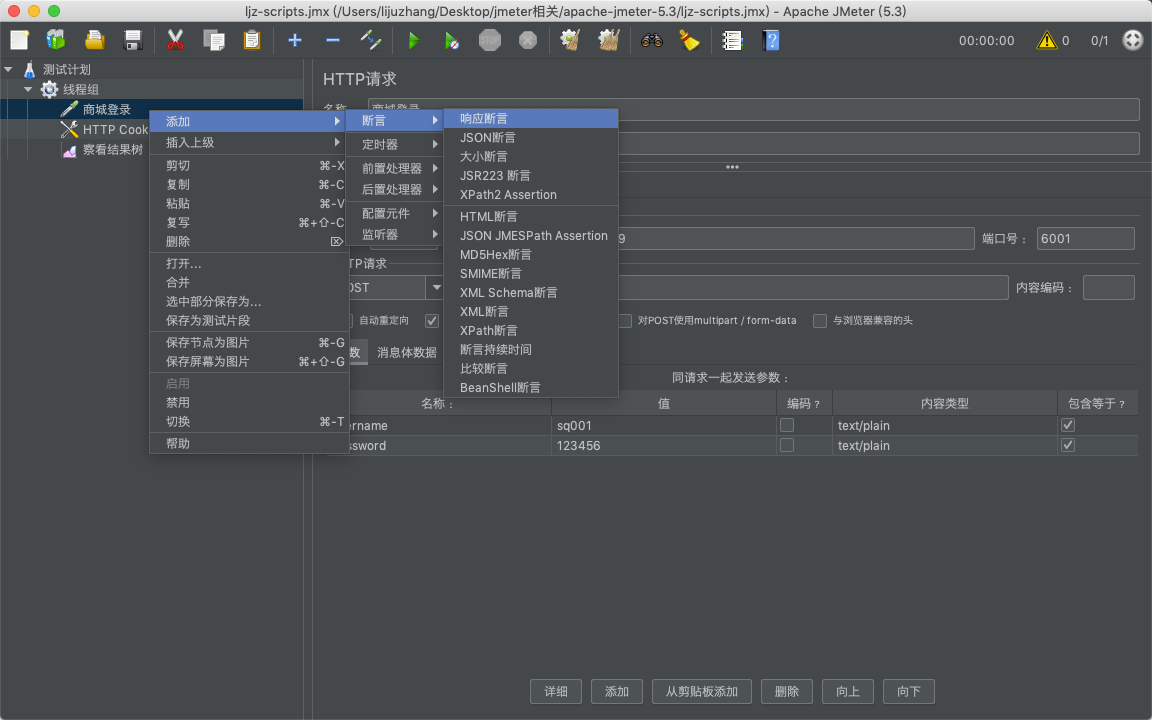This screenshot has width=1152, height=720.
Task: Expand the 添加 submenu
Action: tap(248, 121)
